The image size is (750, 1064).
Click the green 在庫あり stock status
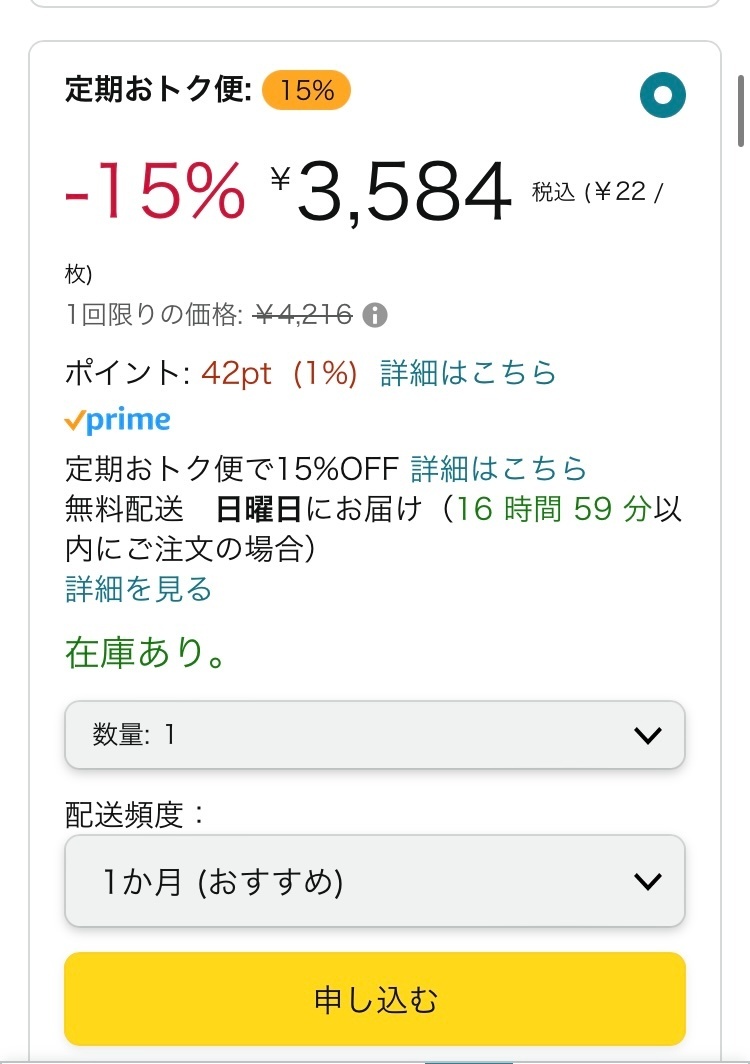[146, 653]
